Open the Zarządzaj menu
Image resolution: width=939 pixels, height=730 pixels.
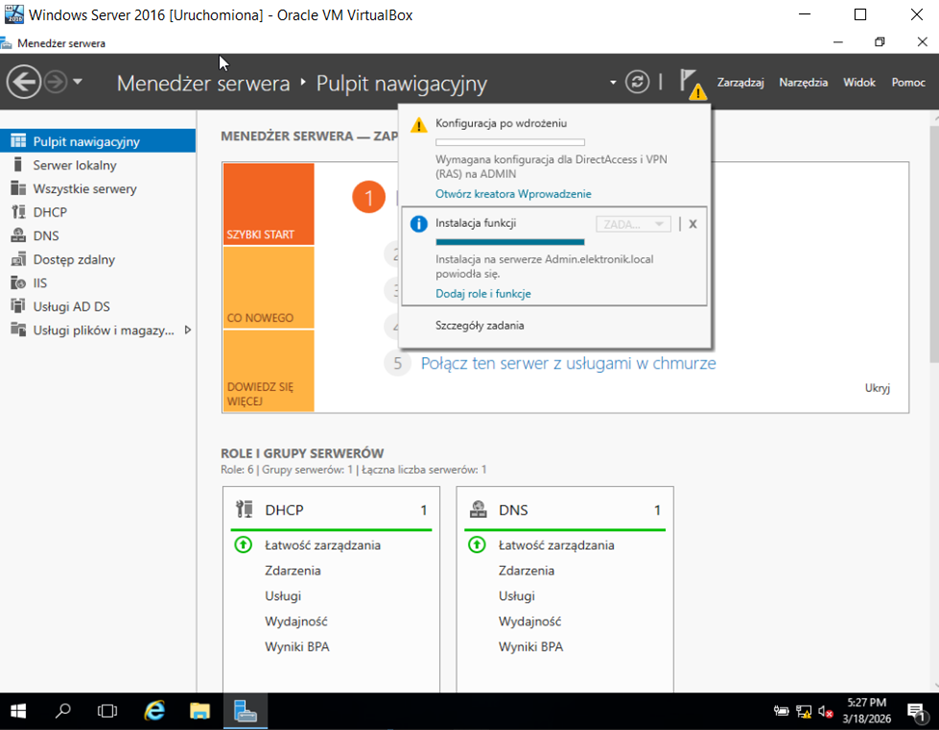tap(740, 83)
